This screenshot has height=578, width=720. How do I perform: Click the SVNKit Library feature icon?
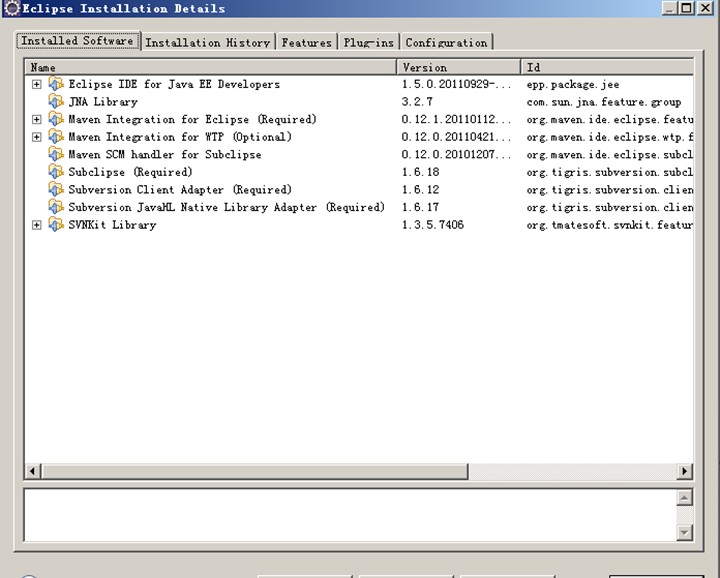tap(56, 225)
